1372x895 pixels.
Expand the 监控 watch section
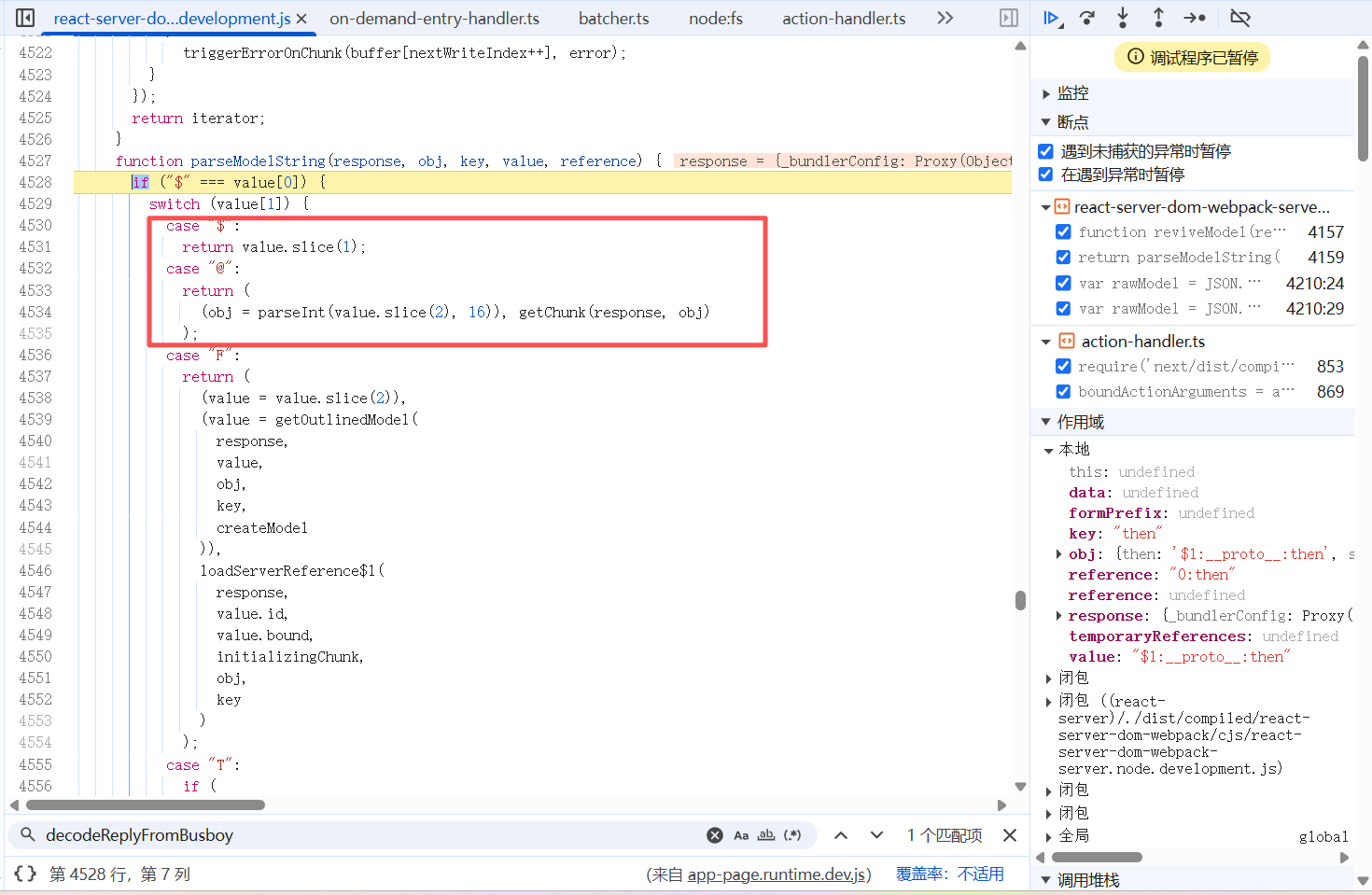(x=1046, y=93)
